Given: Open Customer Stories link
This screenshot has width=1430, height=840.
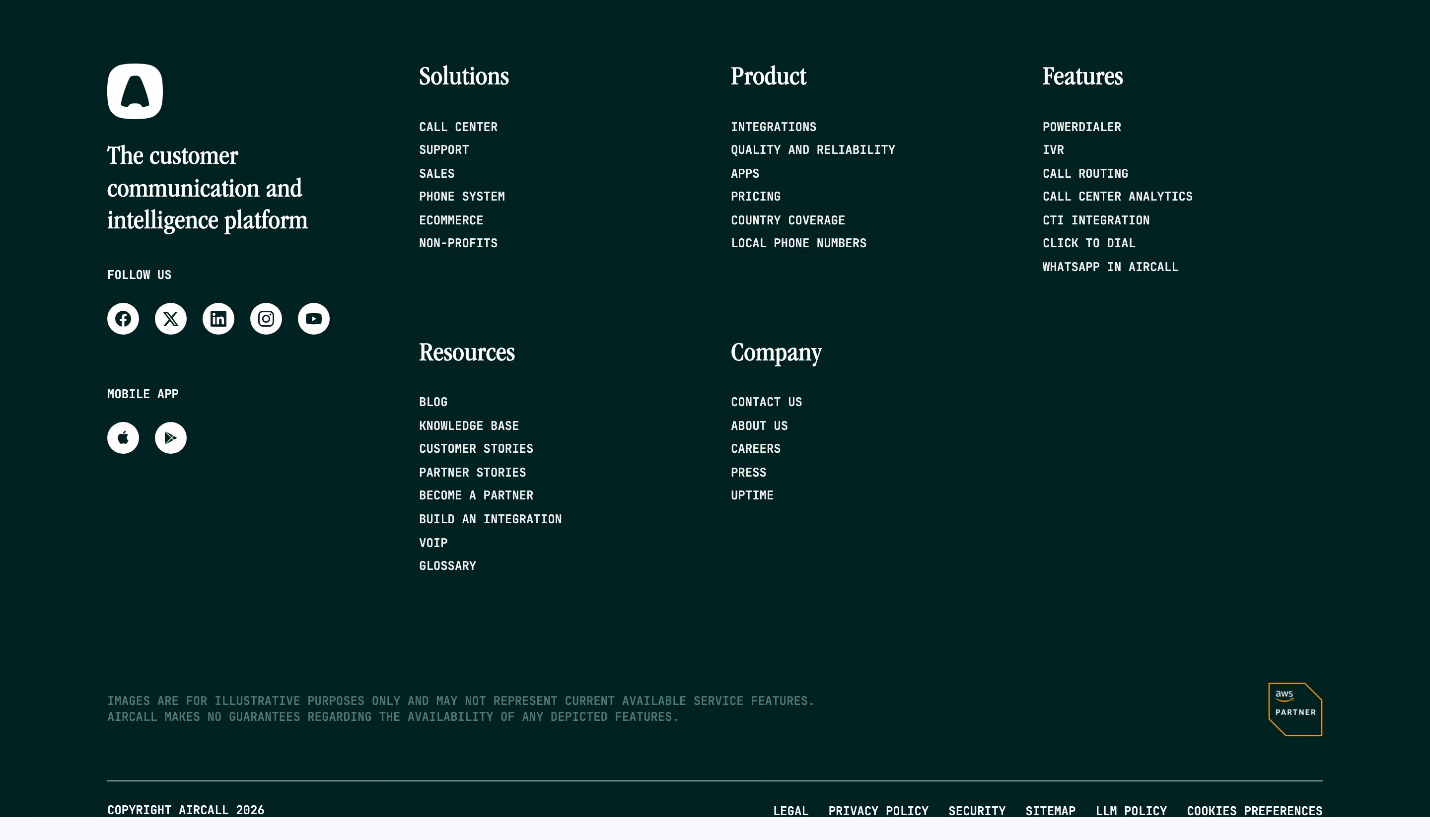Looking at the screenshot, I should coord(476,448).
